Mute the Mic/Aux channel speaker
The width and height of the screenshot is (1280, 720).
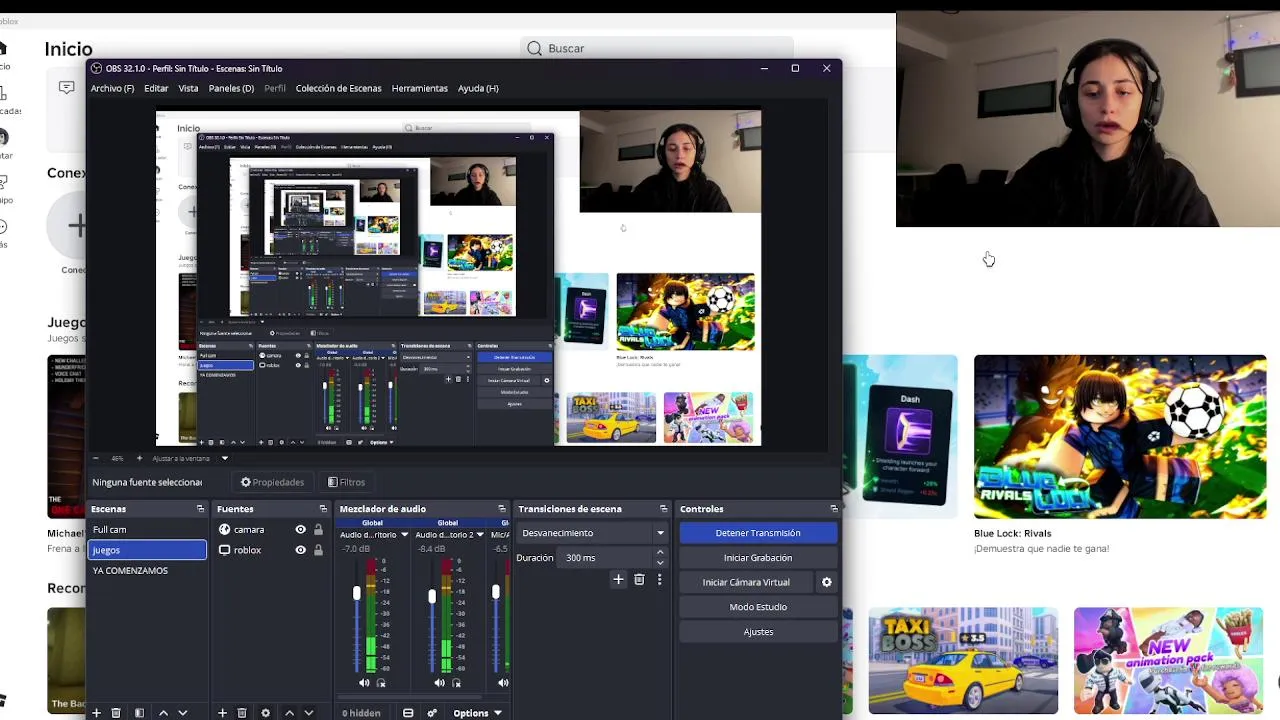point(503,683)
